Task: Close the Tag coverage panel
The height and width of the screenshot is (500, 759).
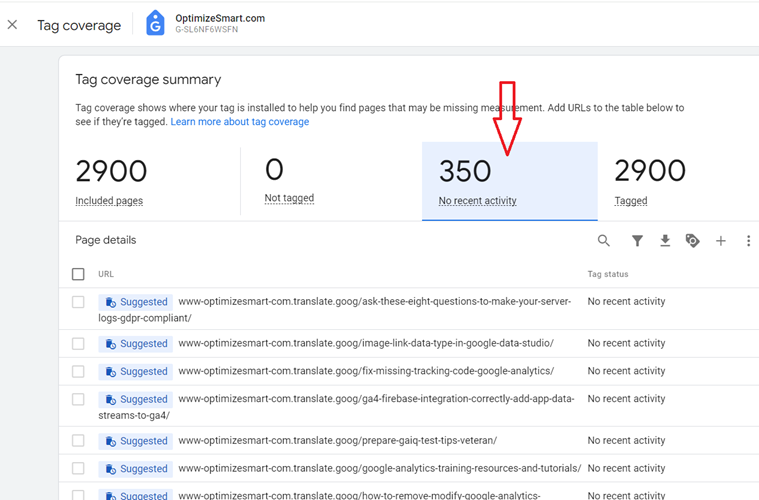Action: pos(13,25)
